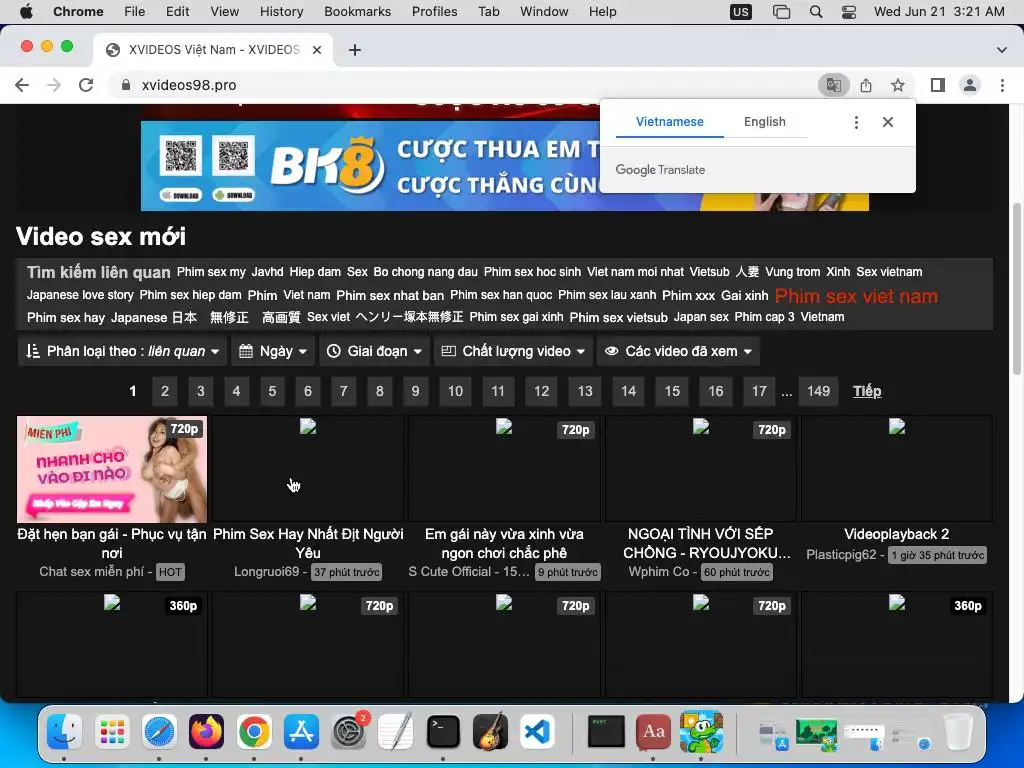
Task: Close the Google Translate popup
Action: coord(888,122)
